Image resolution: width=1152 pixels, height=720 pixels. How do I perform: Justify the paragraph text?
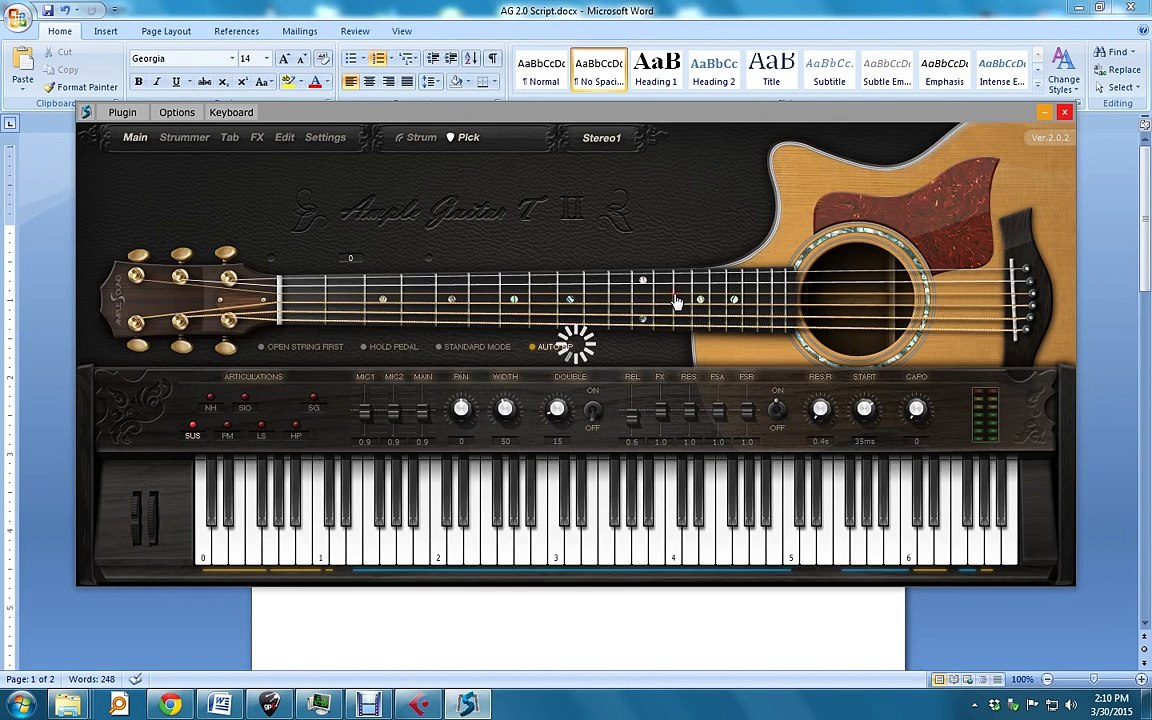[x=407, y=82]
